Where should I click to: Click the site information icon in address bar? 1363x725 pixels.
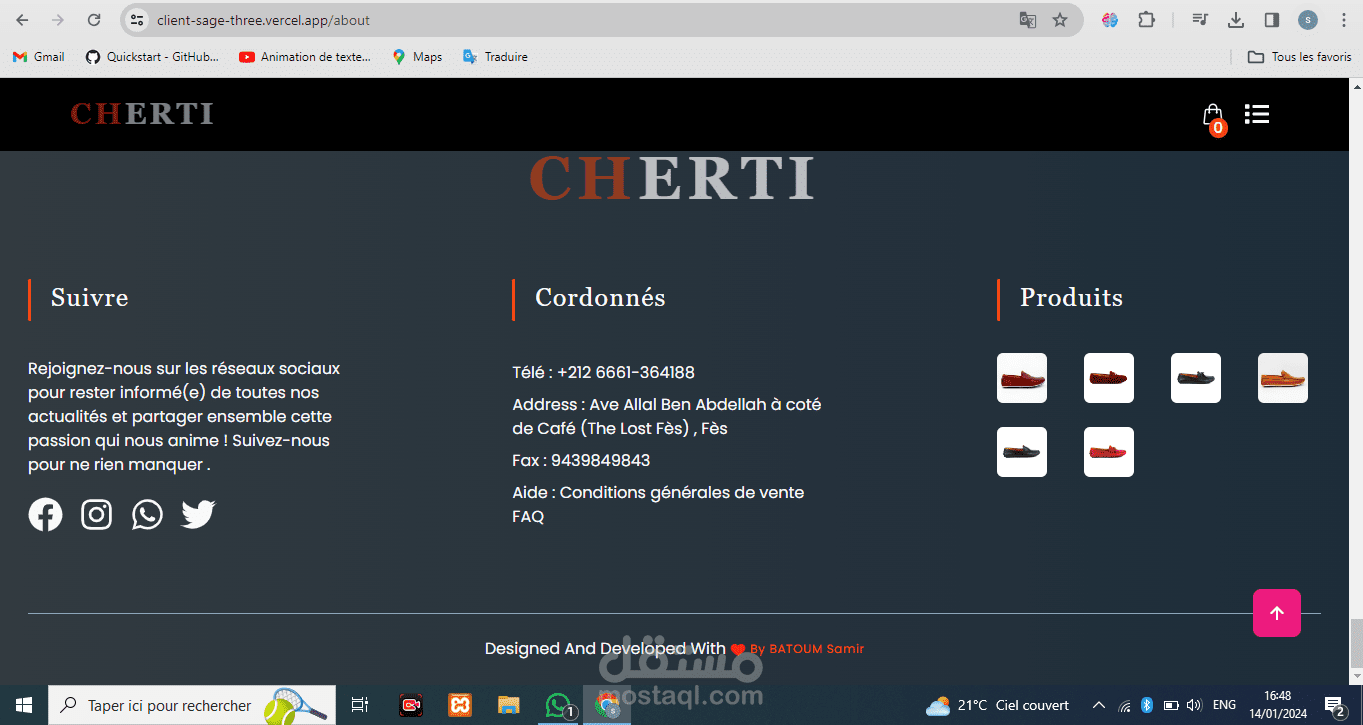pos(138,20)
